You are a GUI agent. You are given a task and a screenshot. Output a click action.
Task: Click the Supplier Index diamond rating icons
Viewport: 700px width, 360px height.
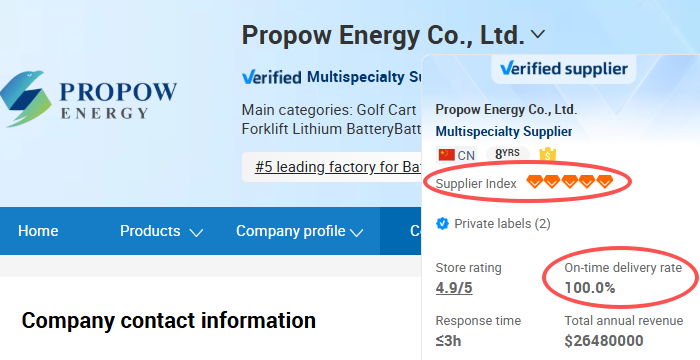click(x=570, y=182)
